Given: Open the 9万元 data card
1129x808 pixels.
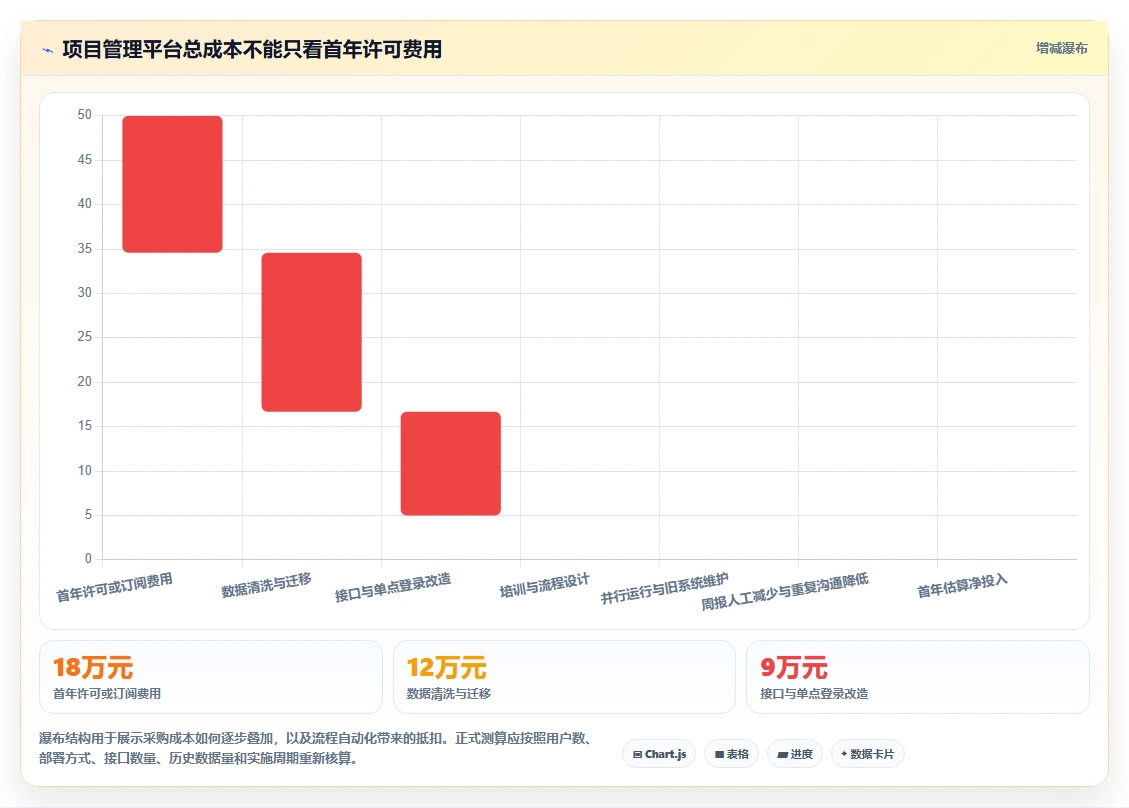Looking at the screenshot, I should tap(918, 677).
